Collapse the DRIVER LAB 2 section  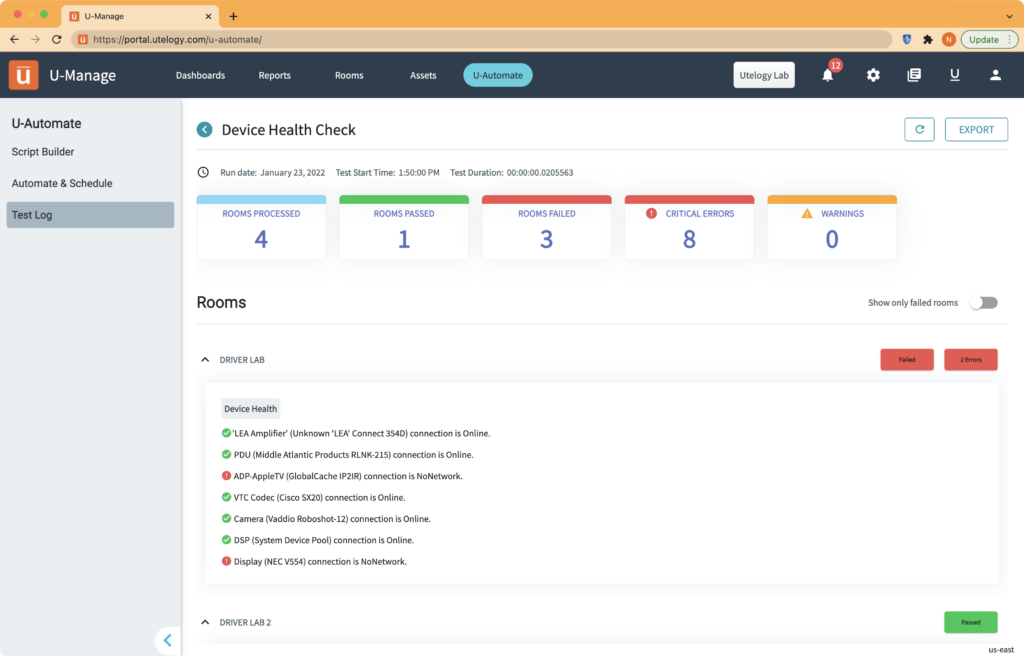(x=205, y=621)
